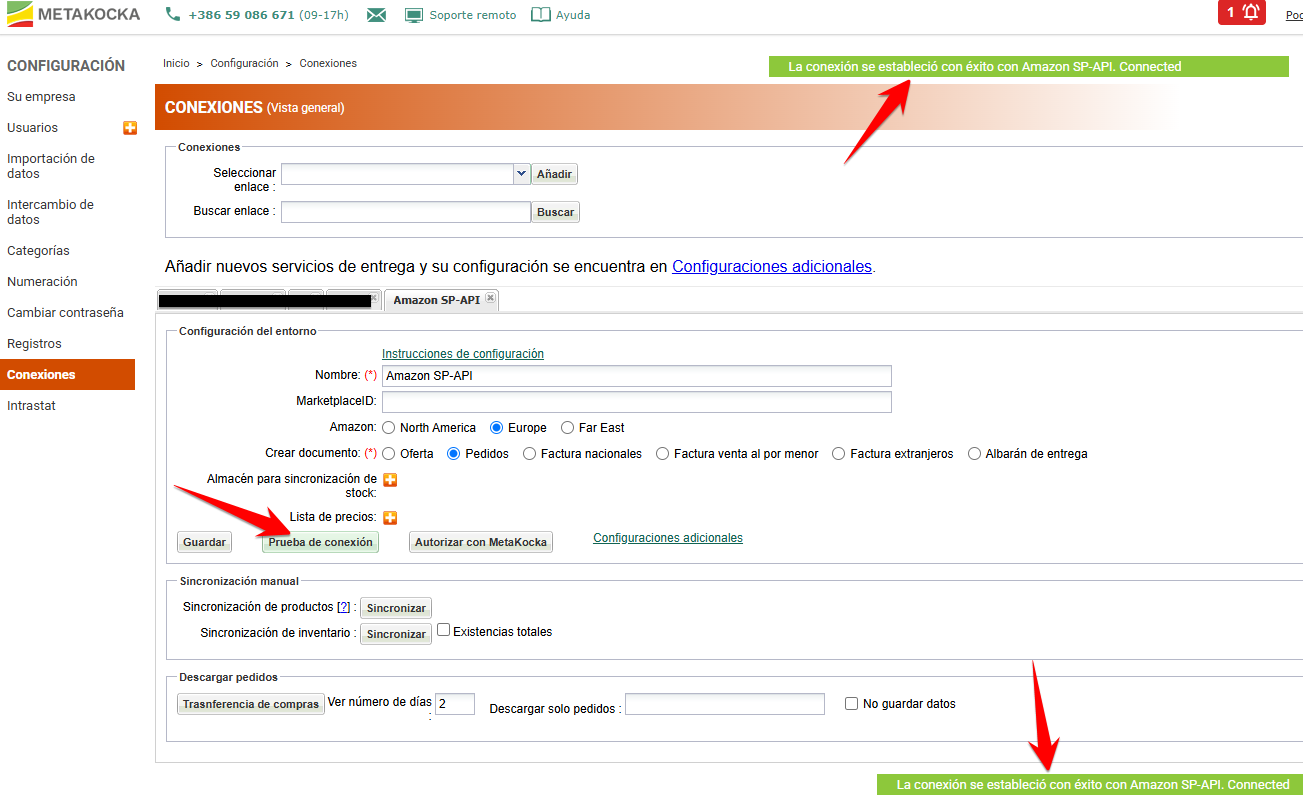The width and height of the screenshot is (1303, 812).
Task: Add a Lista de precios entry
Action: click(x=391, y=517)
